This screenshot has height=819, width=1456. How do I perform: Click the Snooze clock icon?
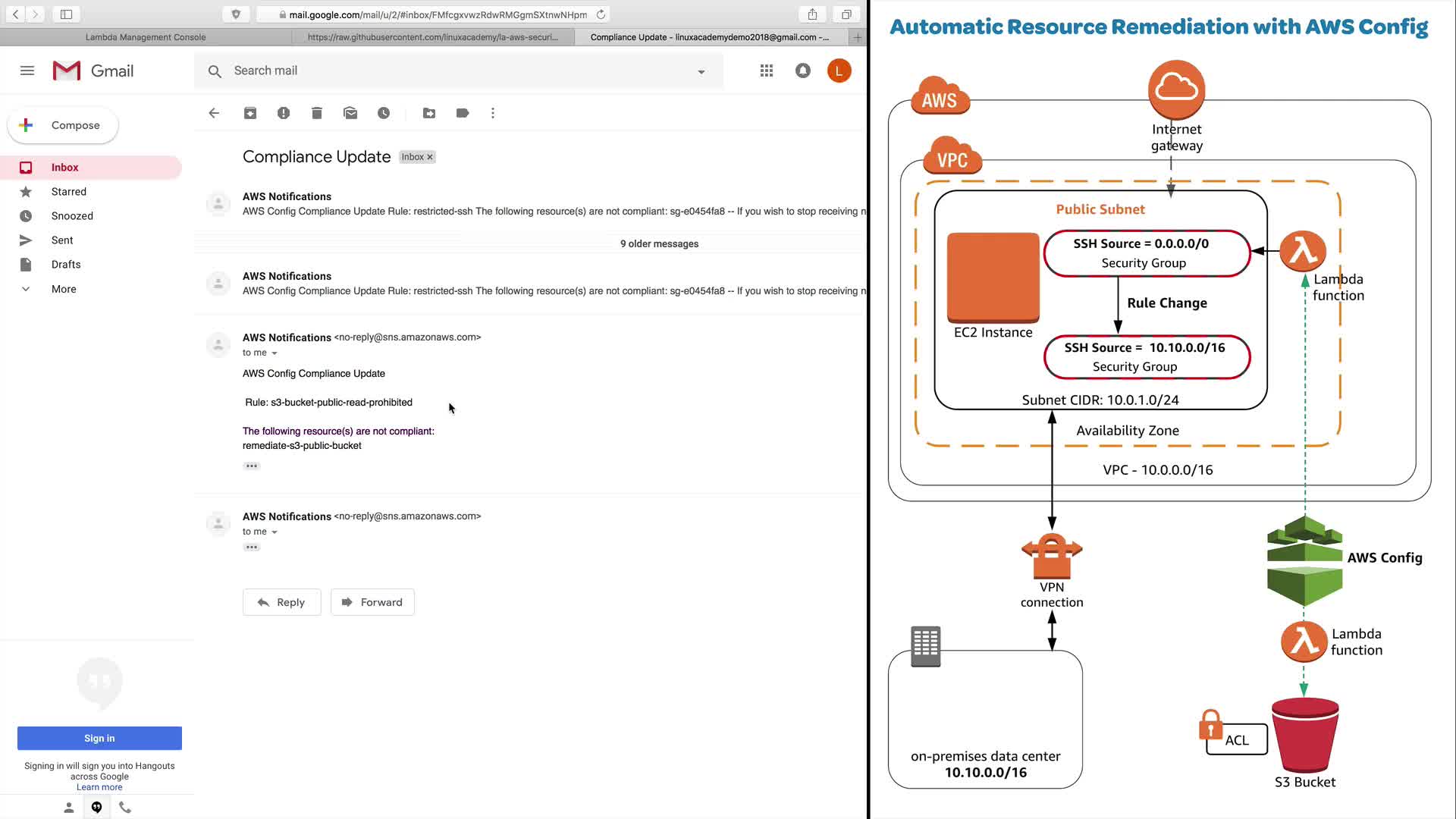384,113
